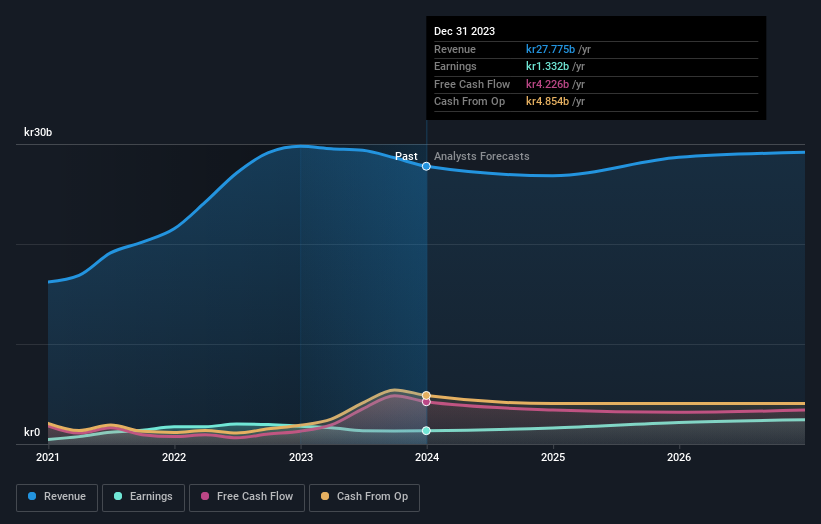The image size is (821, 524).
Task: Click the 'Cash From Op' label in tooltip
Action: coord(470,102)
